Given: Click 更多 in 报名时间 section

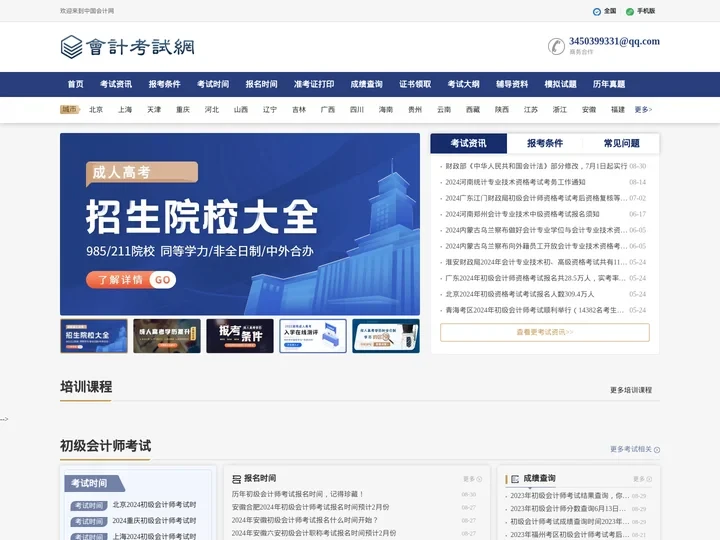Looking at the screenshot, I should tap(472, 479).
